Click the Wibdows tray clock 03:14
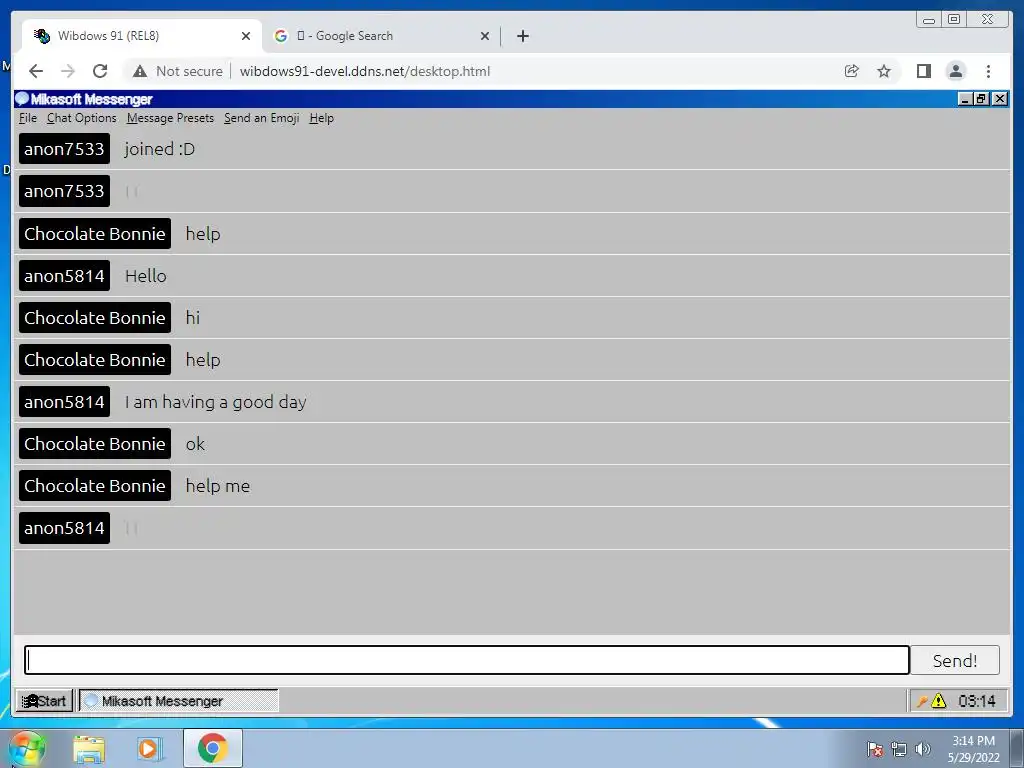Viewport: 1024px width, 768px height. pyautogui.click(x=976, y=701)
